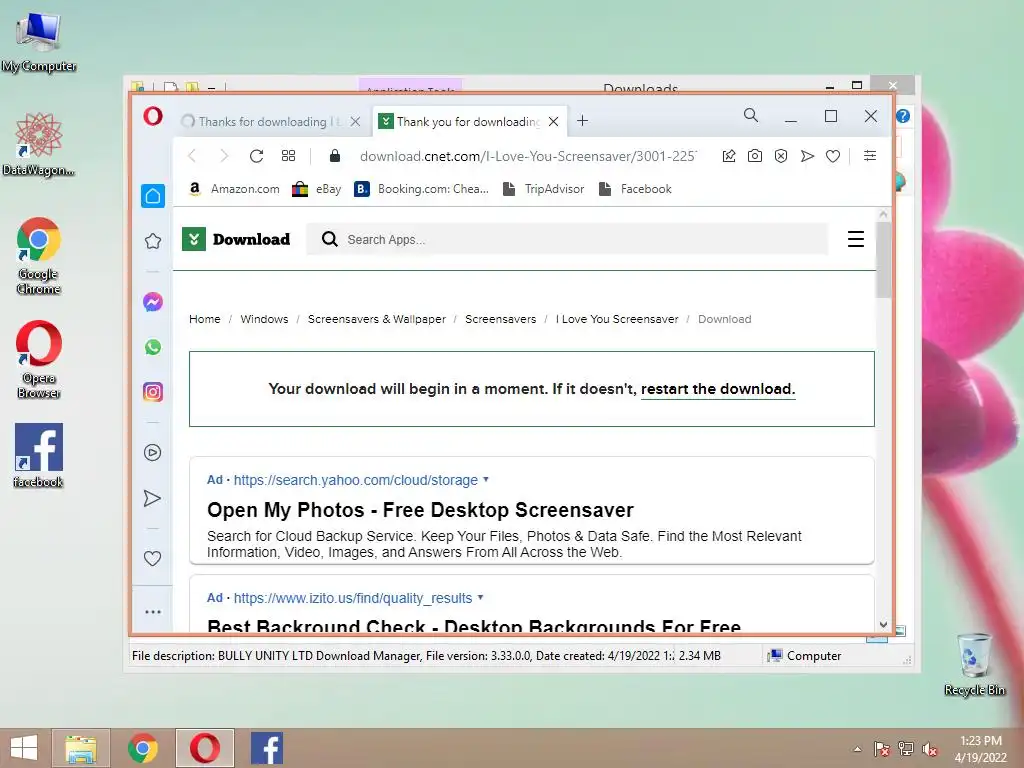
Task: Open the Booking.com bookmark
Action: pos(421,189)
